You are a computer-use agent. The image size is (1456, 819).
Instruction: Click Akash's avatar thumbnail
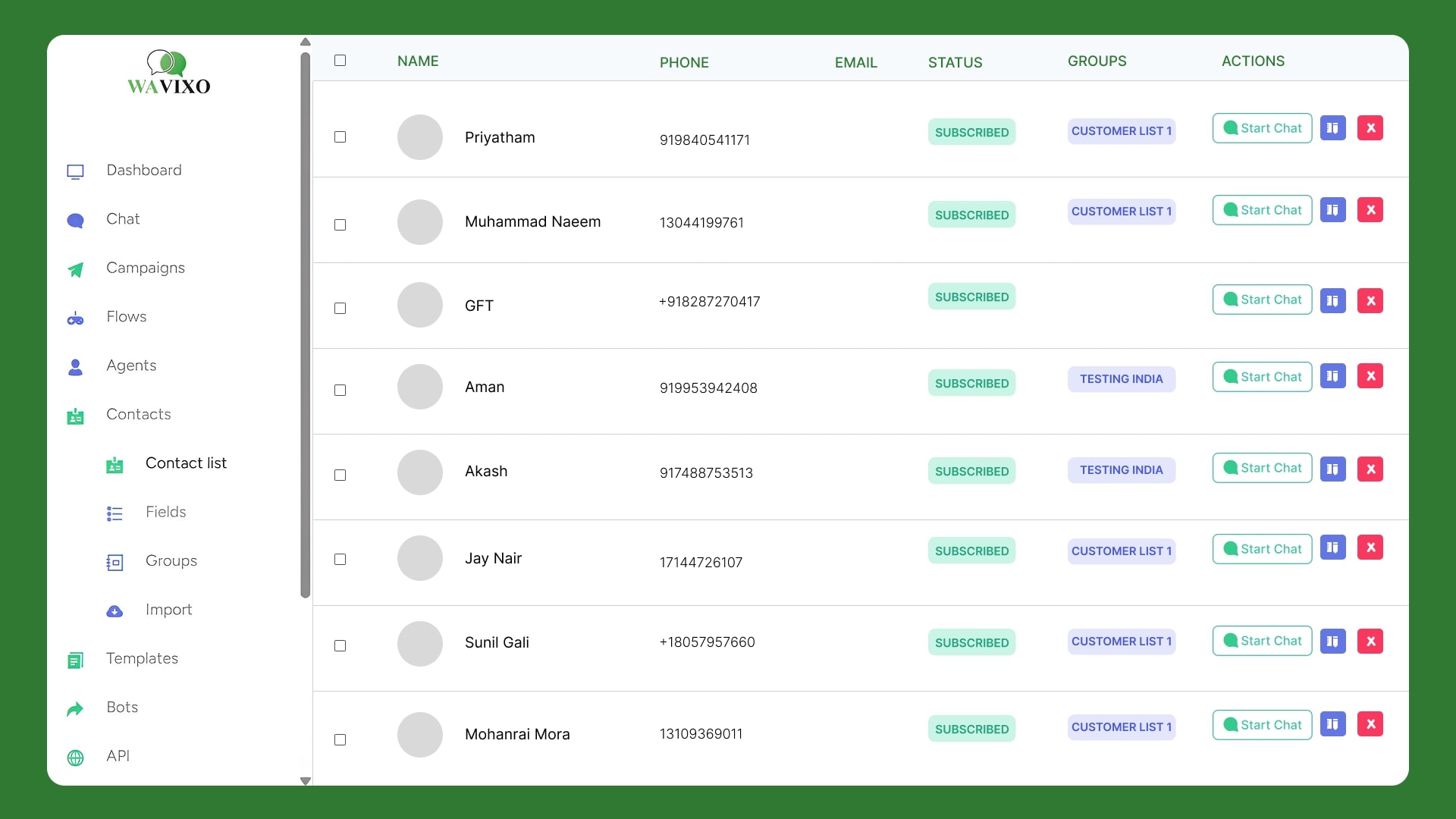(419, 472)
